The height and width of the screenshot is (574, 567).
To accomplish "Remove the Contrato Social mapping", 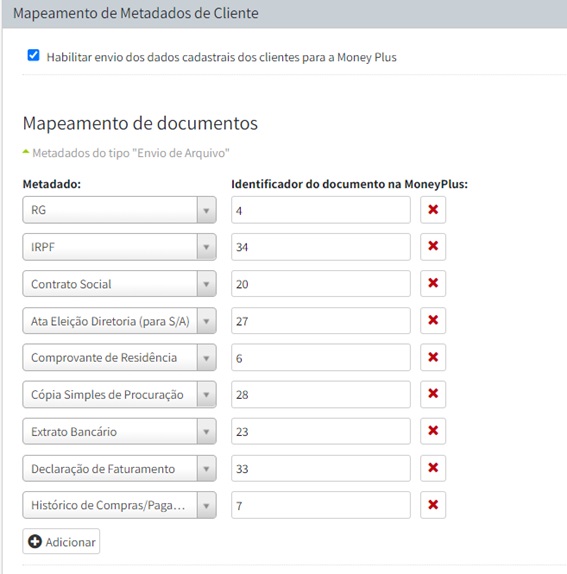I will [x=433, y=284].
